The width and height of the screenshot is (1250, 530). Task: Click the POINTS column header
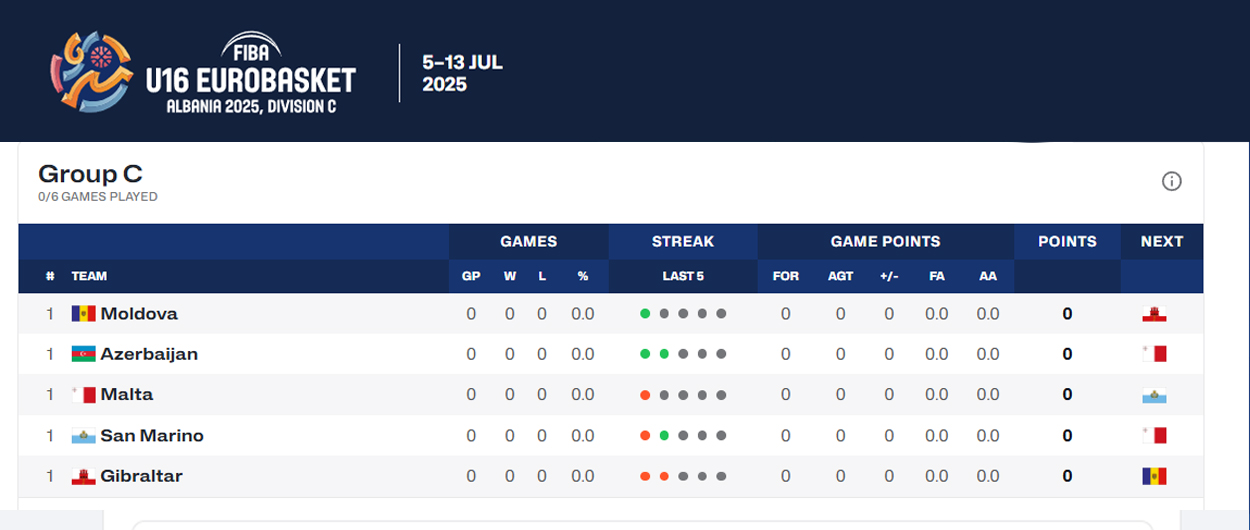pos(1067,241)
